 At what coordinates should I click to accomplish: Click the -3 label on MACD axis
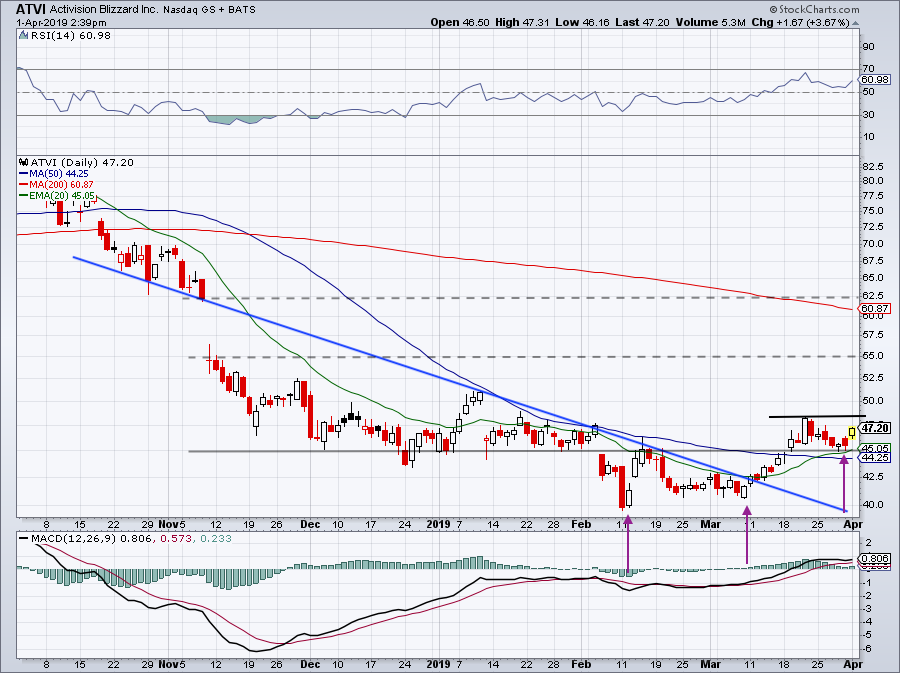point(868,609)
